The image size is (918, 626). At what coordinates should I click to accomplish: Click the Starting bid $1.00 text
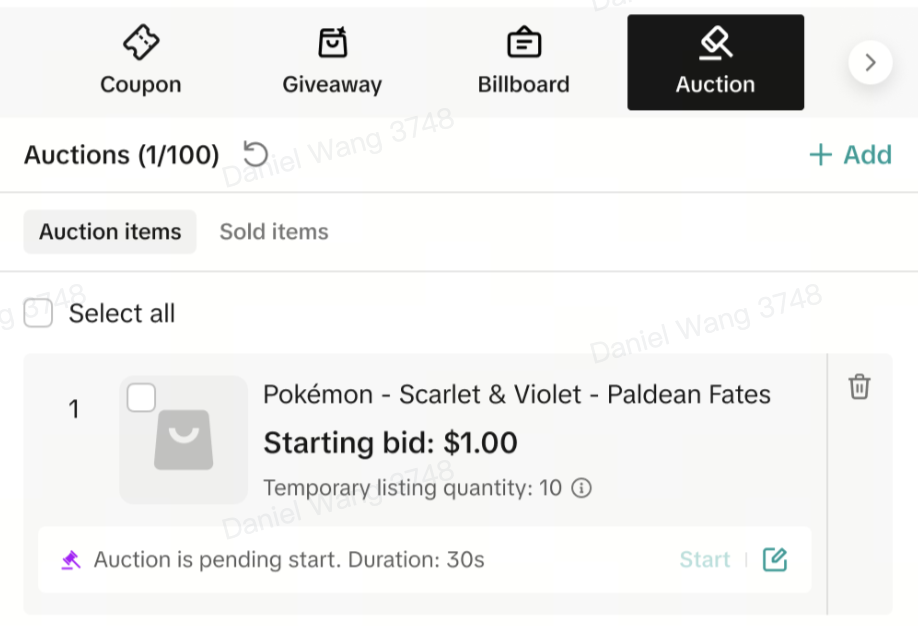click(x=390, y=442)
